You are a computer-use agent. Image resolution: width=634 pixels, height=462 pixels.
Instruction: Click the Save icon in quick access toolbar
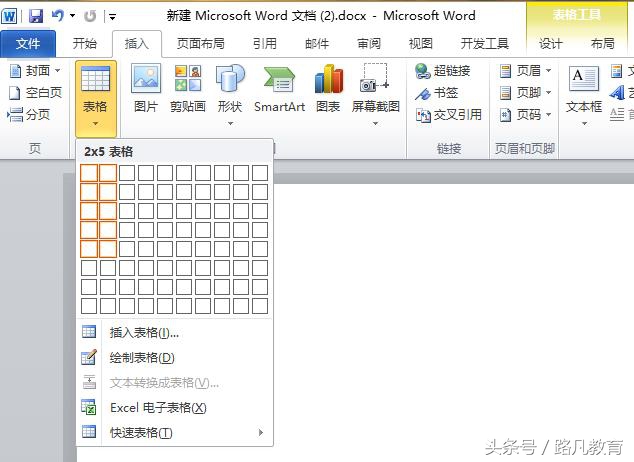pyautogui.click(x=36, y=16)
